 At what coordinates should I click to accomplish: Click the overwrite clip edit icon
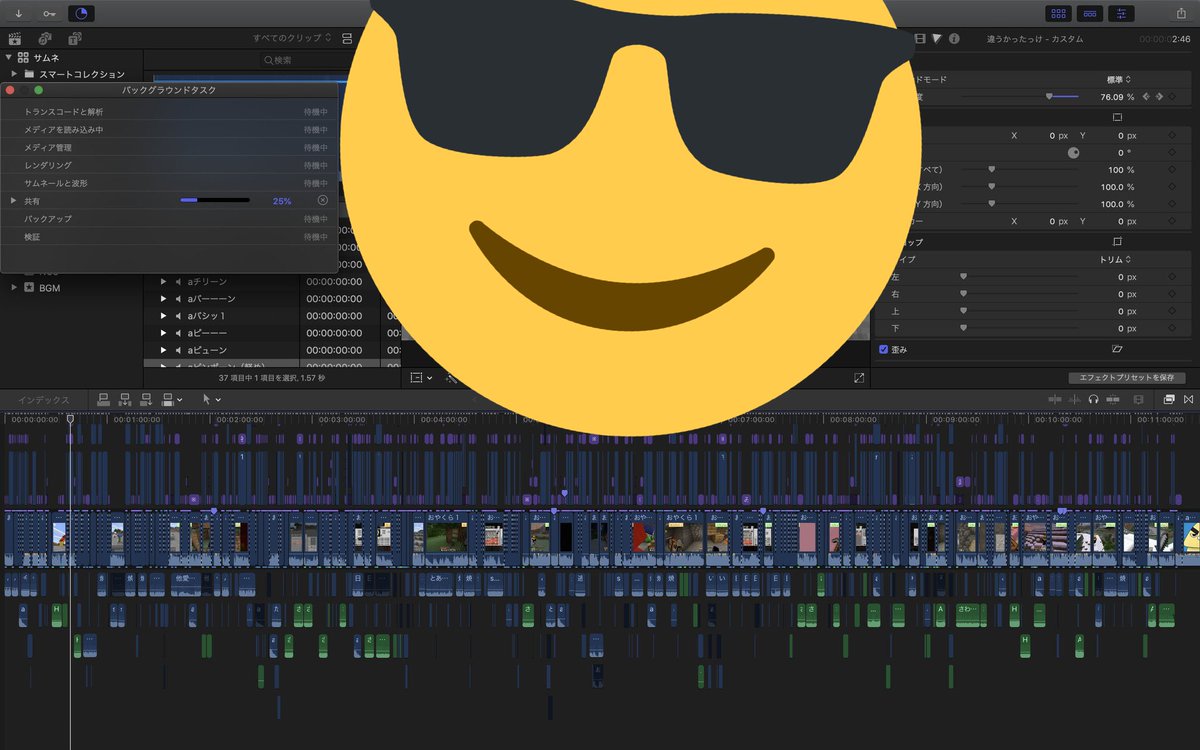170,399
